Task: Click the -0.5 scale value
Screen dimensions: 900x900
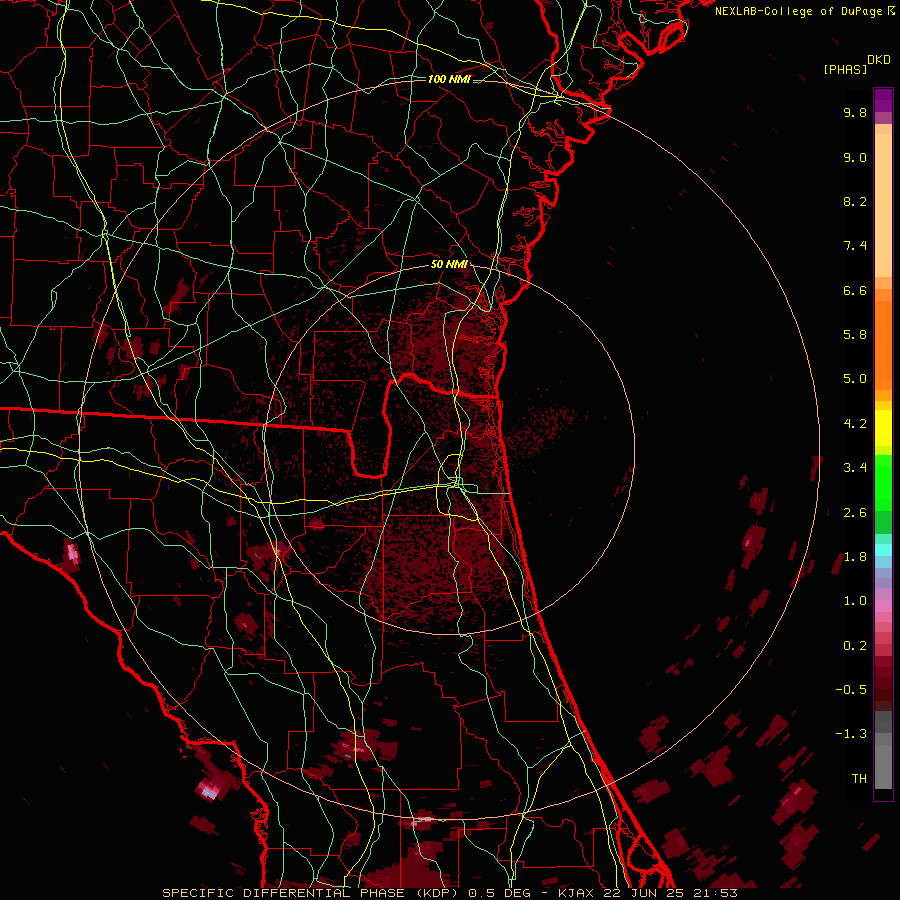Action: click(x=851, y=690)
